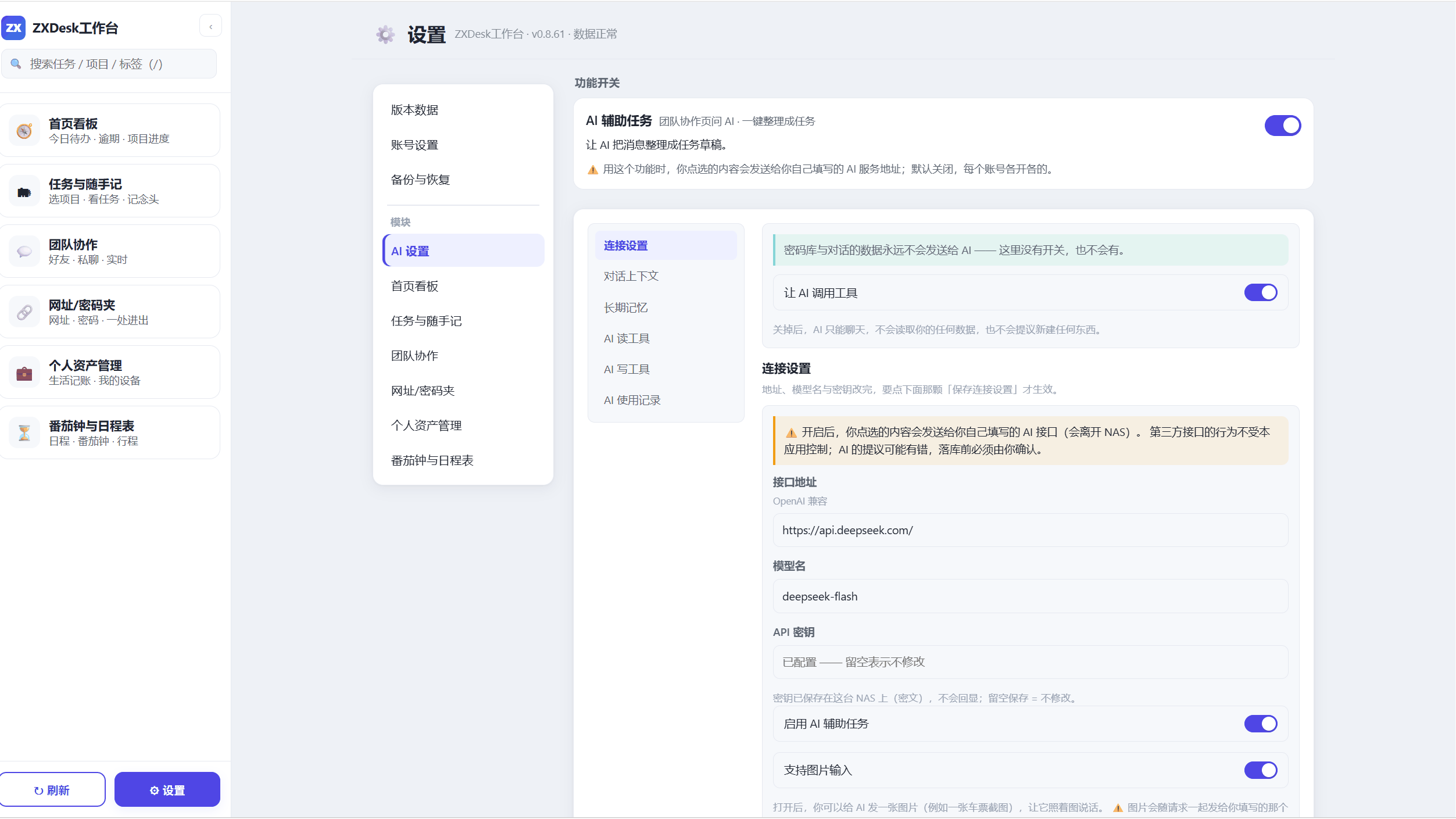Select 首页看板 in the modules list
This screenshot has height=819, width=1456.
(463, 286)
